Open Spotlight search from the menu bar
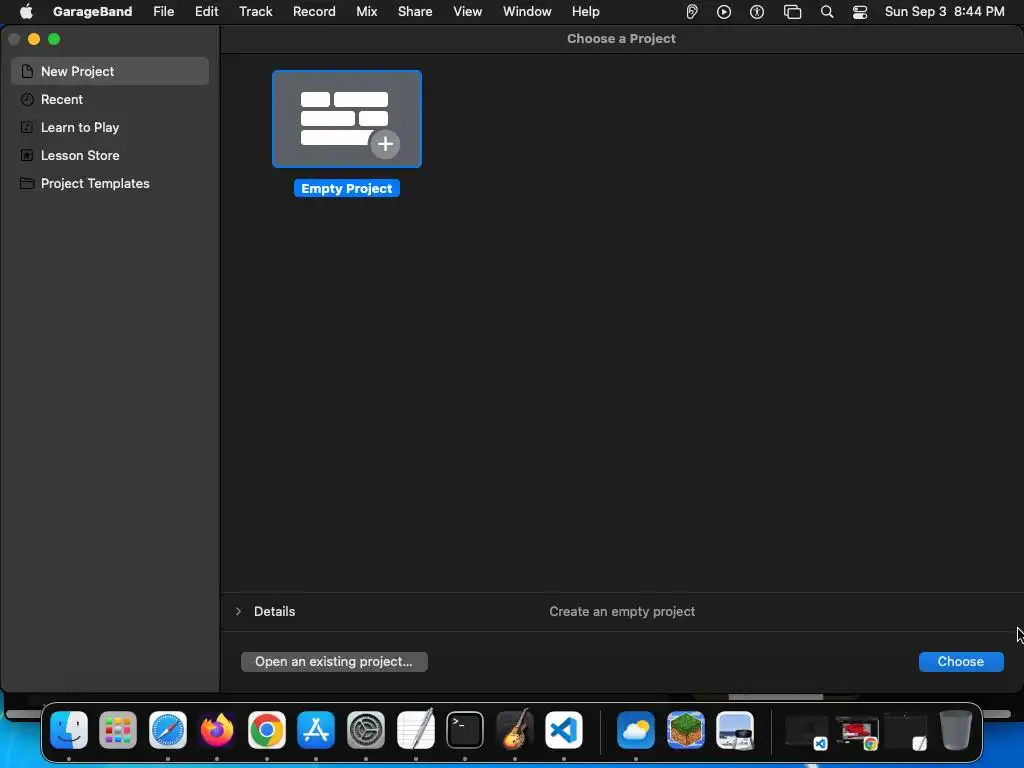Screen dimensions: 1024x768 coord(827,12)
